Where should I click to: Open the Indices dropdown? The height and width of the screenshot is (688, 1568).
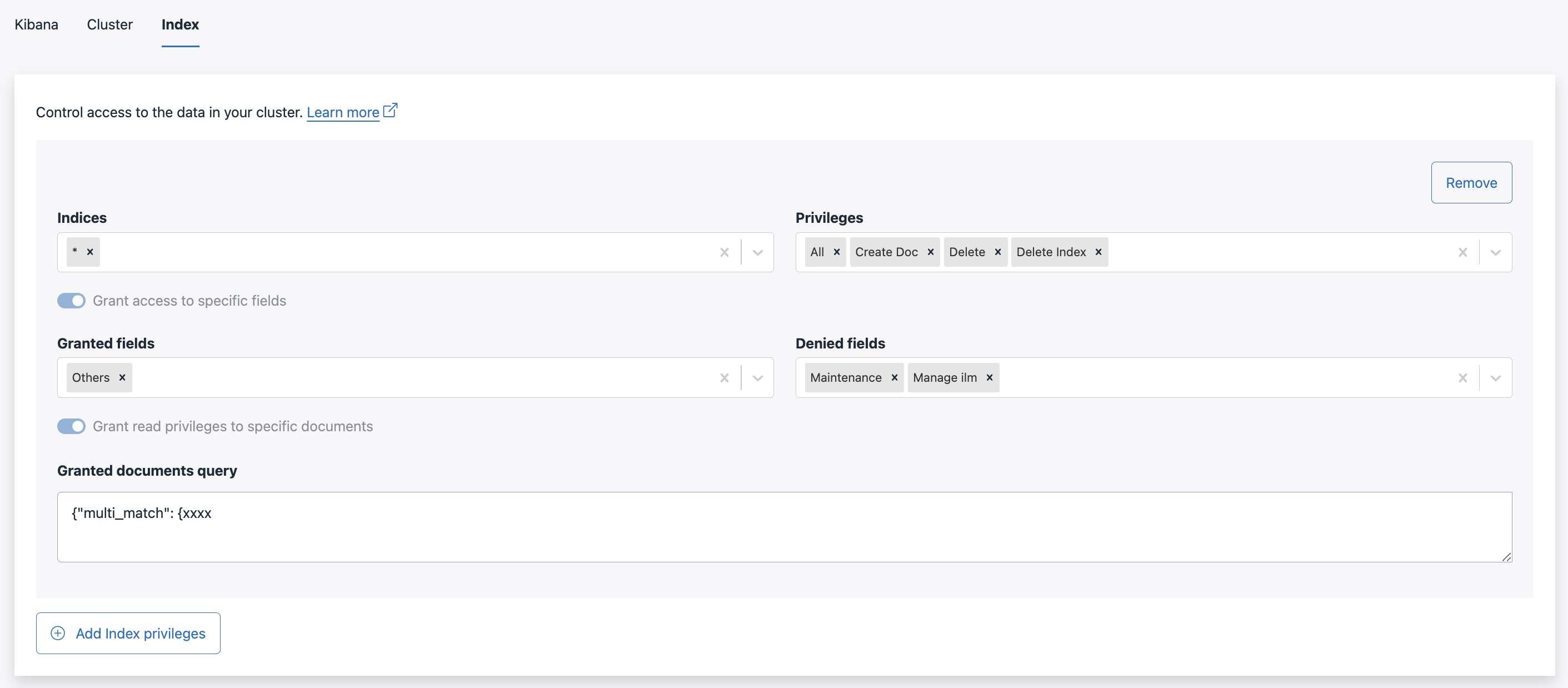click(x=757, y=252)
